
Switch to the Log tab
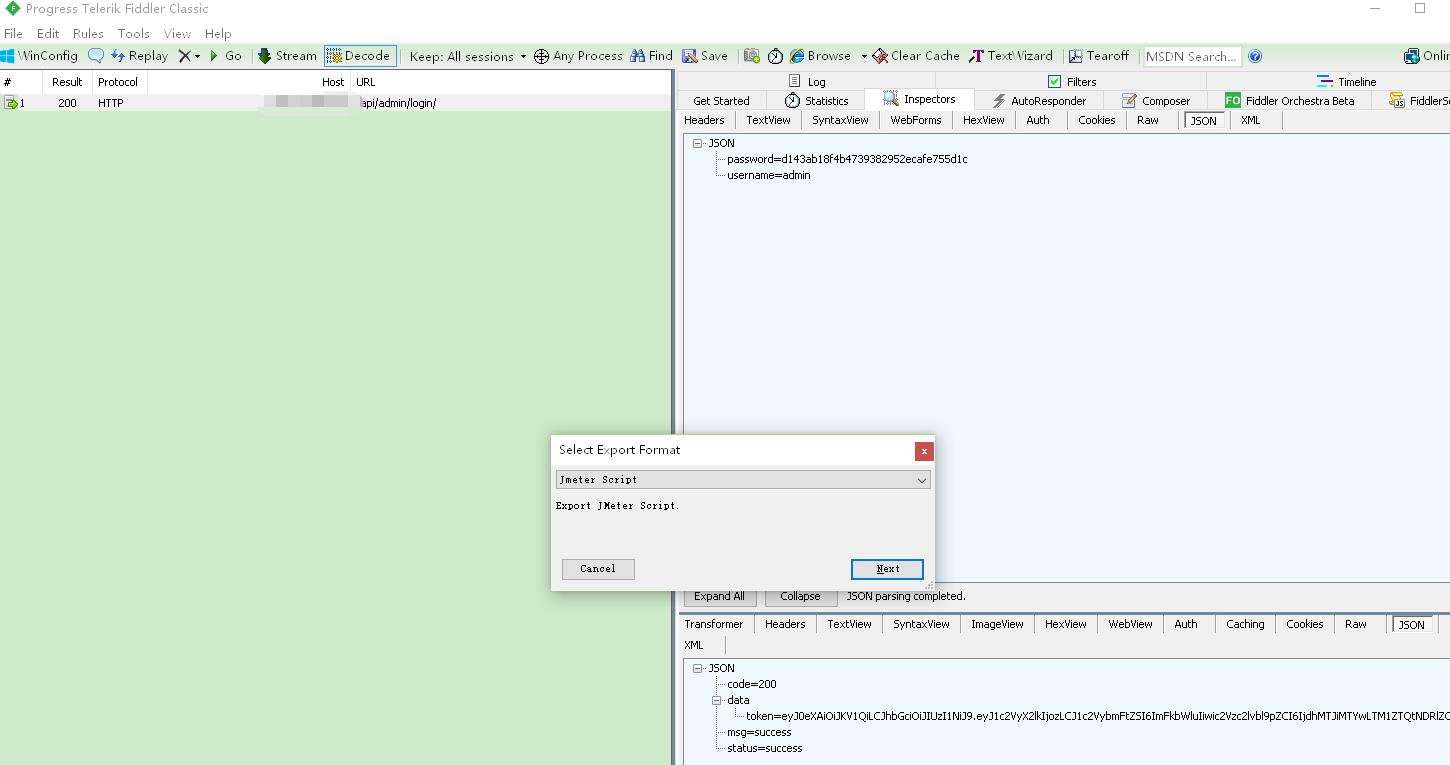click(x=807, y=81)
